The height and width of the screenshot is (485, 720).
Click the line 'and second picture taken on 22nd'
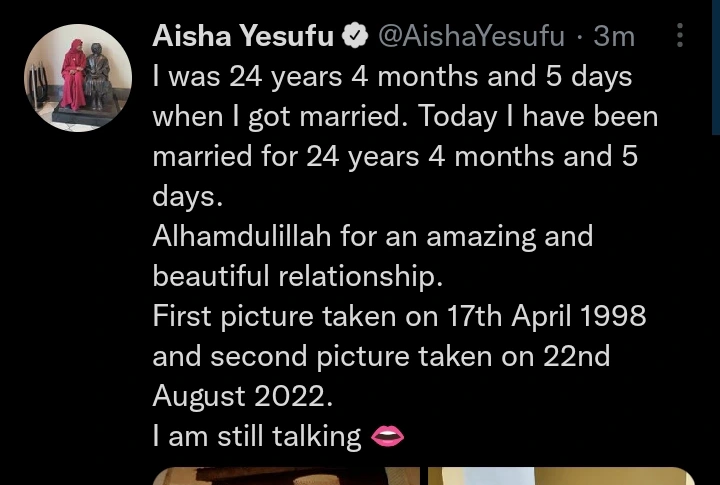pos(381,357)
